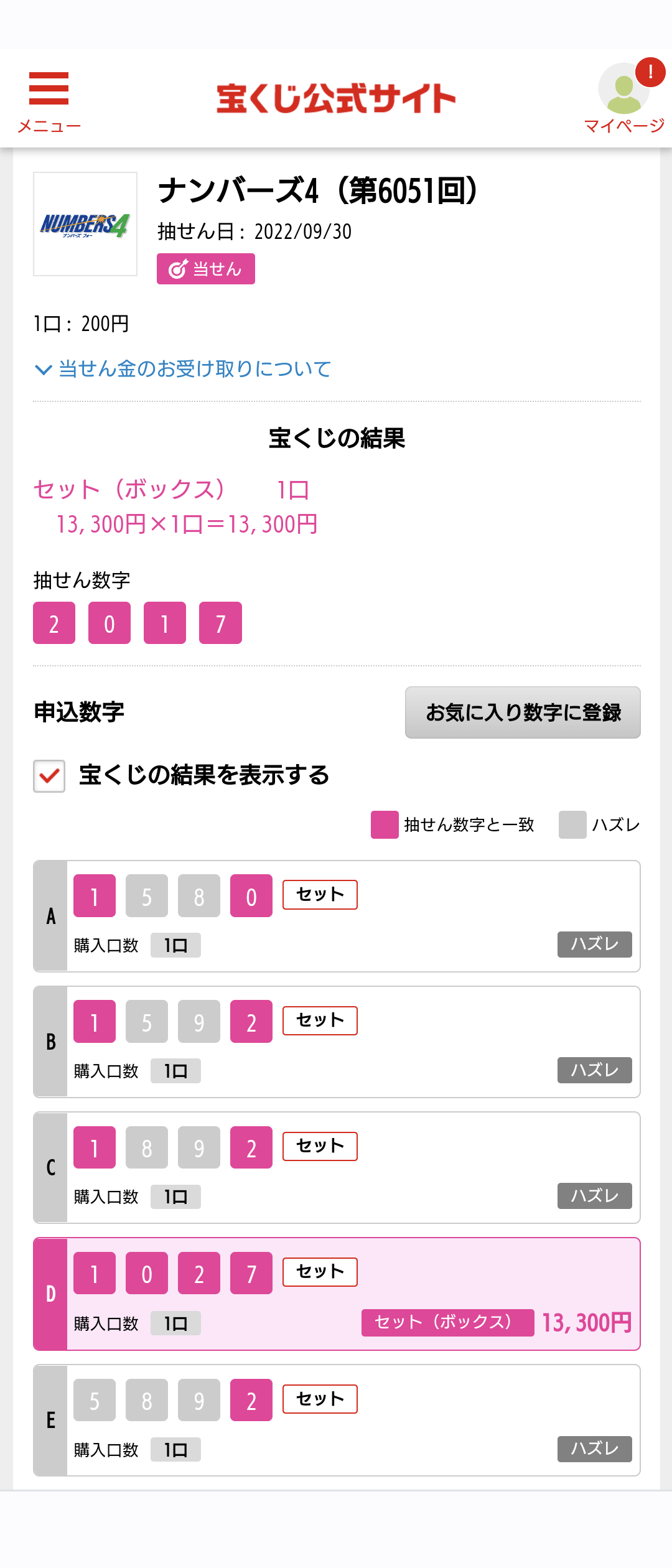Select the winning row D label
672x1568 pixels.
(x=50, y=1294)
